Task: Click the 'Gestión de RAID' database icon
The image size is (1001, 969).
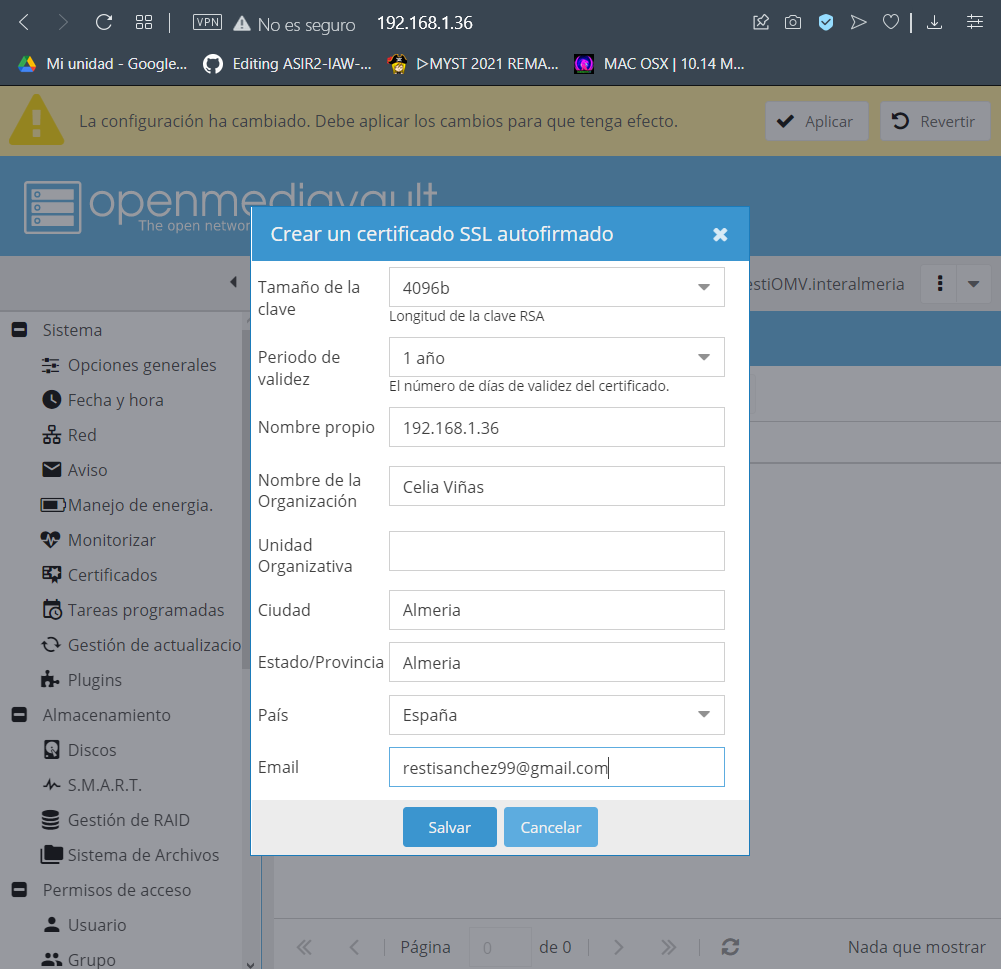Action: [50, 820]
